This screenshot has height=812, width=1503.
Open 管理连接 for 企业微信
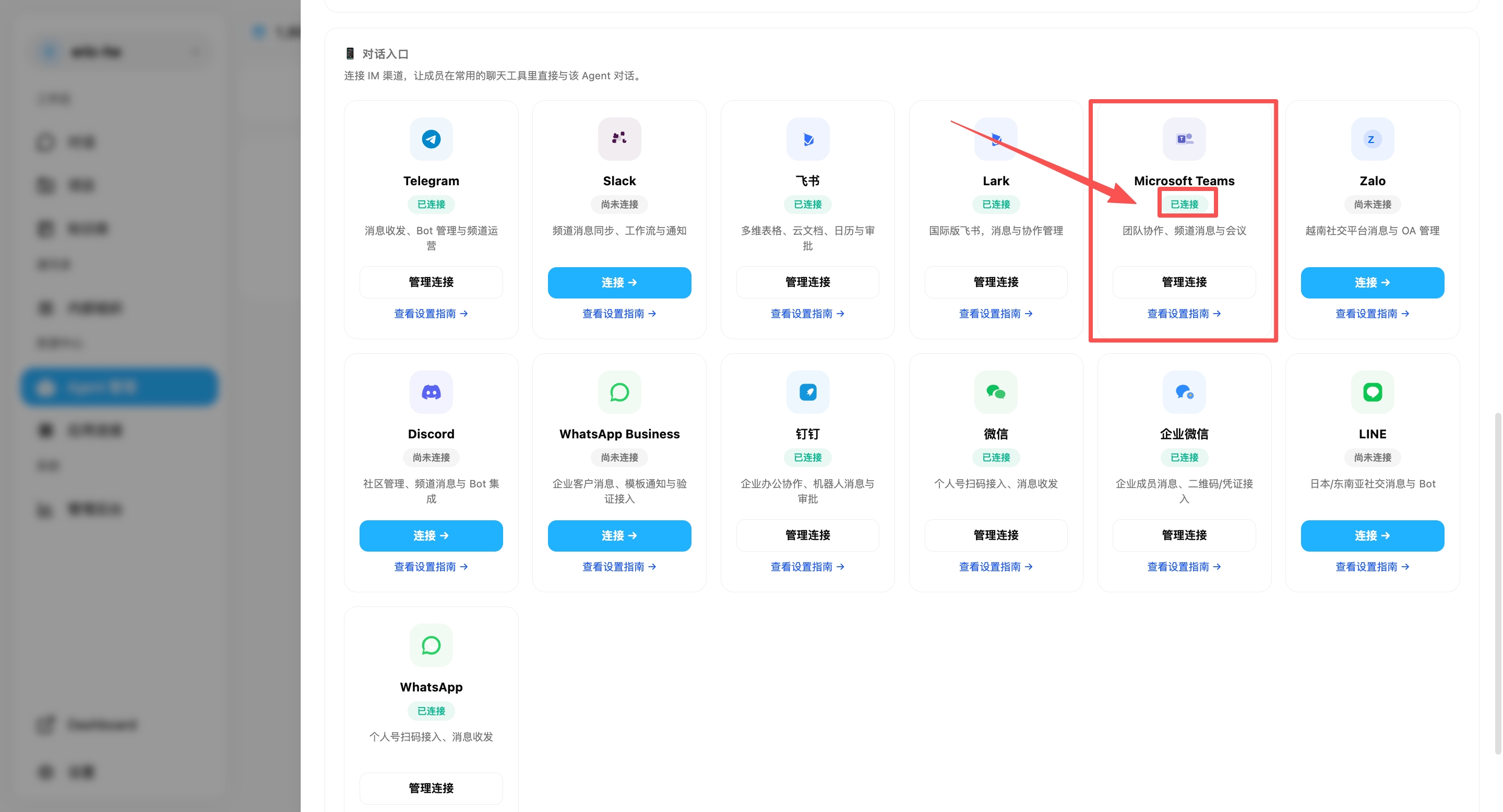click(x=1184, y=535)
